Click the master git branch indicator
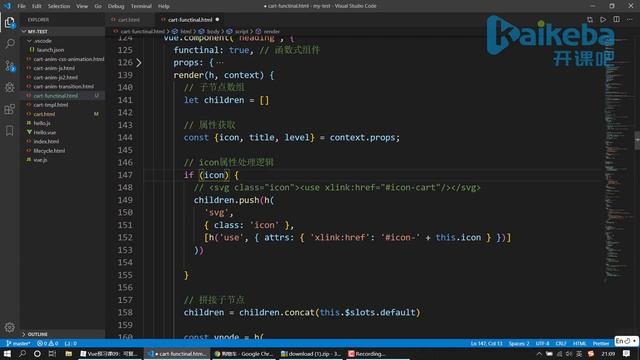 18,343
